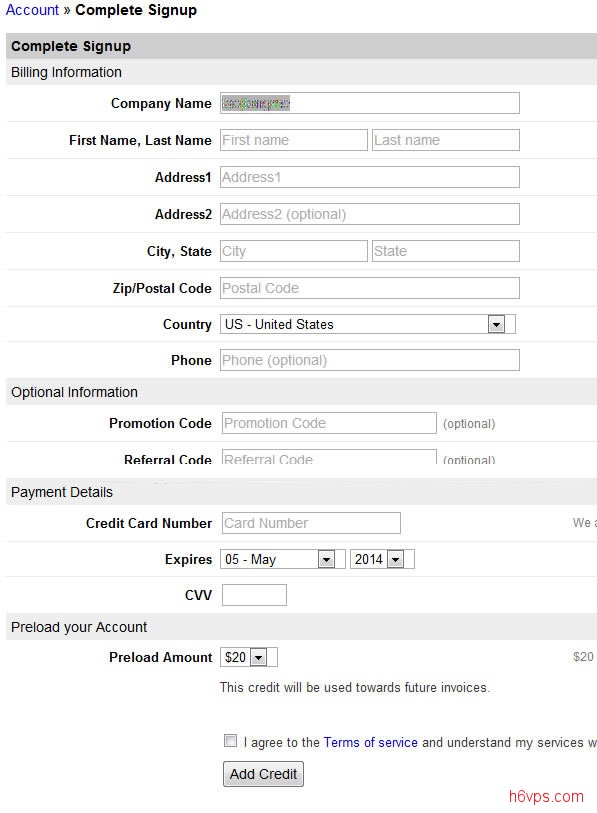Focus the CVV input box
The image size is (597, 813).
pyautogui.click(x=254, y=595)
